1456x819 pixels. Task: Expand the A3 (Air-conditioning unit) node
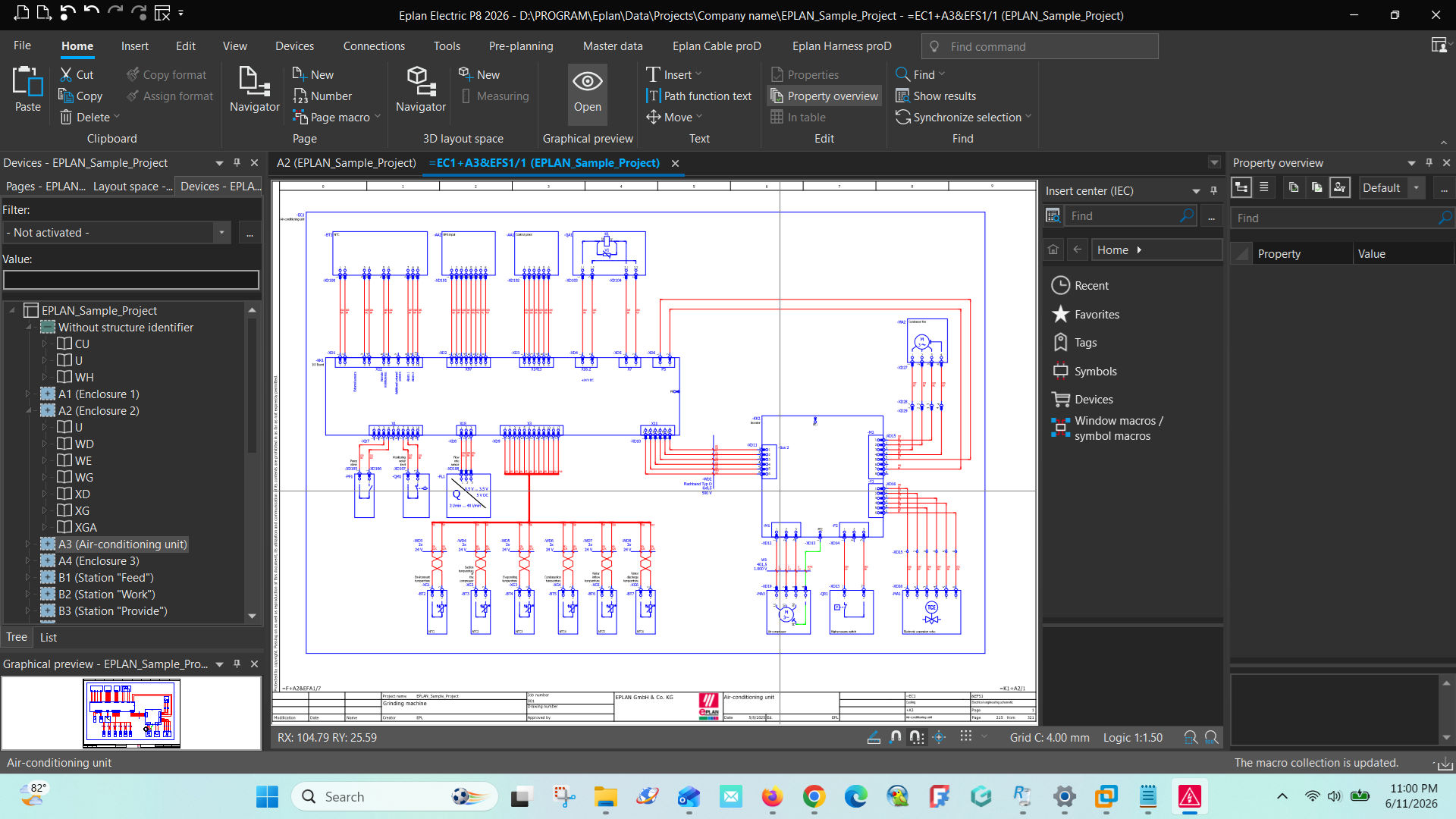[x=28, y=544]
